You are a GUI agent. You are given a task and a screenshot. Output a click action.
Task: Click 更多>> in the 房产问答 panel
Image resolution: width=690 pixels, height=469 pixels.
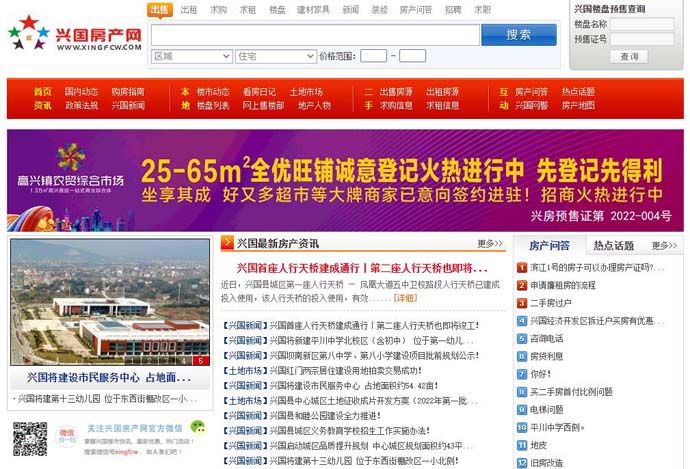pyautogui.click(x=664, y=245)
